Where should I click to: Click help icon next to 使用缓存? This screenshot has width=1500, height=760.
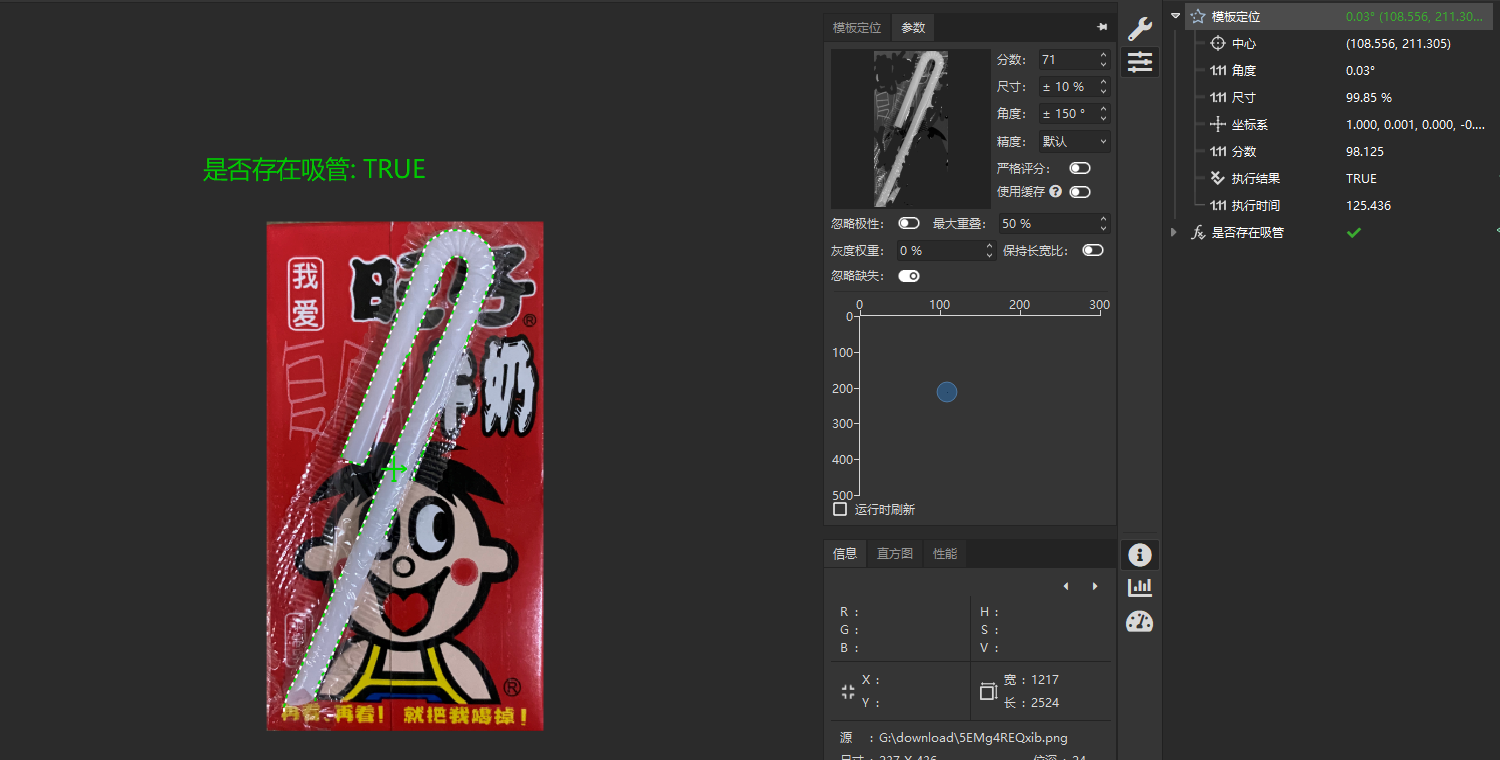[1056, 191]
